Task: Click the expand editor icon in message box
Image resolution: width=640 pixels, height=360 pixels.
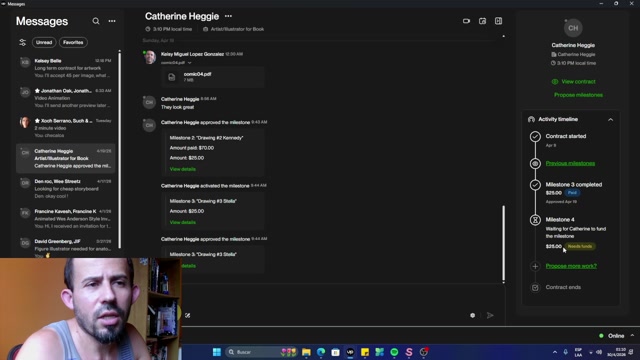Action: 187,316
